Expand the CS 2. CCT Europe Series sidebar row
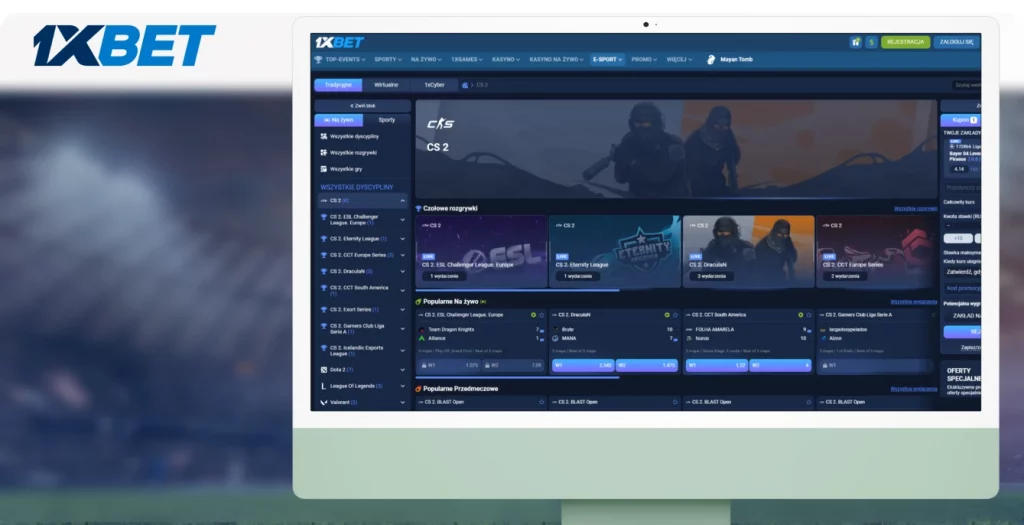The image size is (1024, 525). pyautogui.click(x=402, y=255)
